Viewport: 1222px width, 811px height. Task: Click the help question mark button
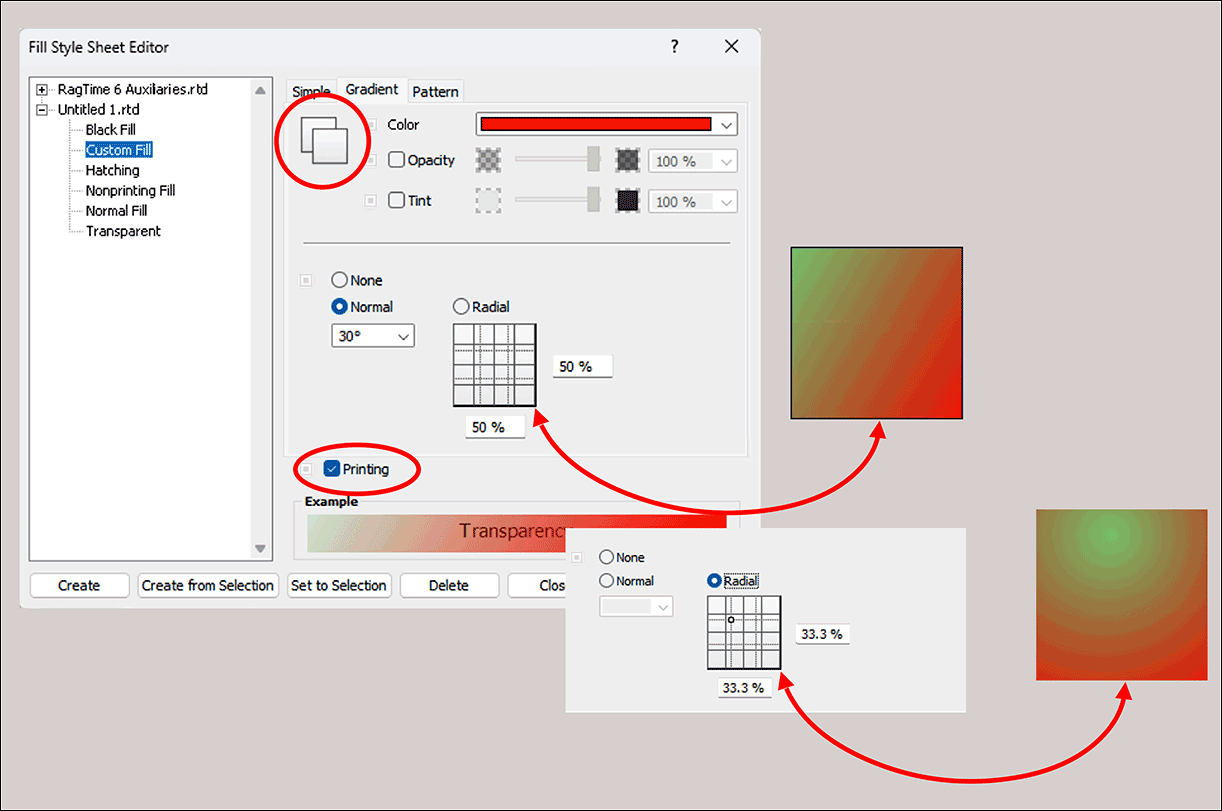675,47
